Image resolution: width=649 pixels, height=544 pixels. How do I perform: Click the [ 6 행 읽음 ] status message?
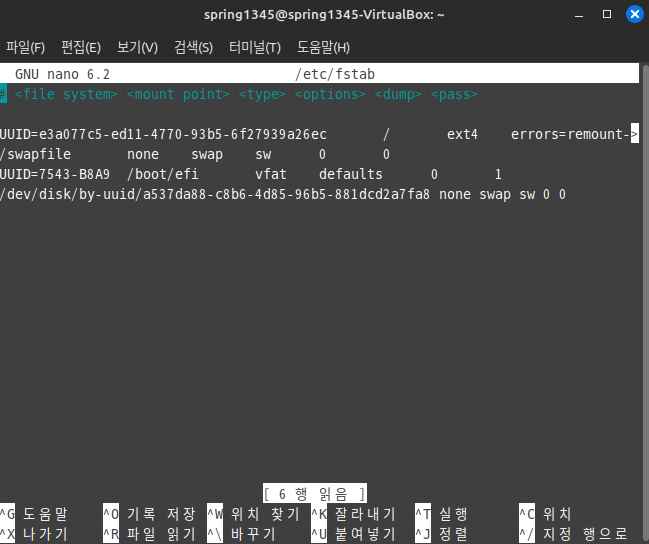(315, 494)
